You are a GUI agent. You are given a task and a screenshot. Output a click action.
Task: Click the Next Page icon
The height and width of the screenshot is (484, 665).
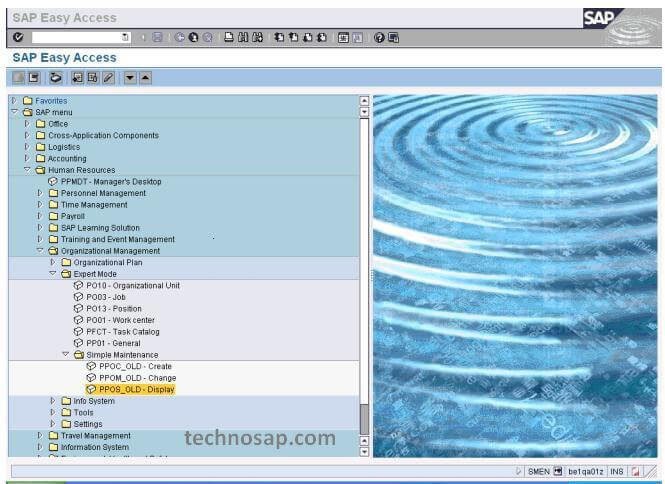tap(308, 38)
